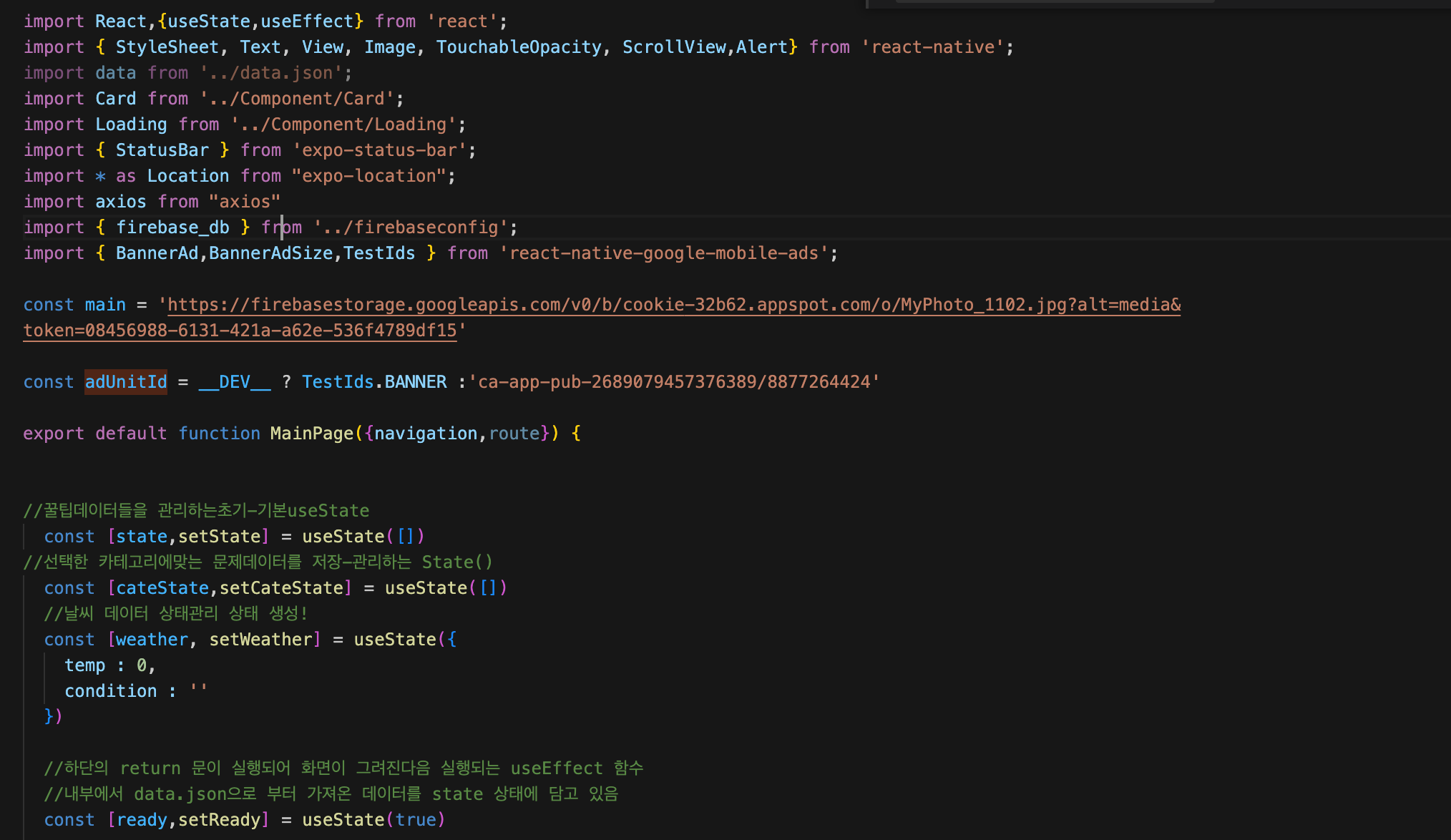The image size is (1451, 840).
Task: Click the '//내부에서 data.json으로 부터' comment line
Action: (x=331, y=794)
